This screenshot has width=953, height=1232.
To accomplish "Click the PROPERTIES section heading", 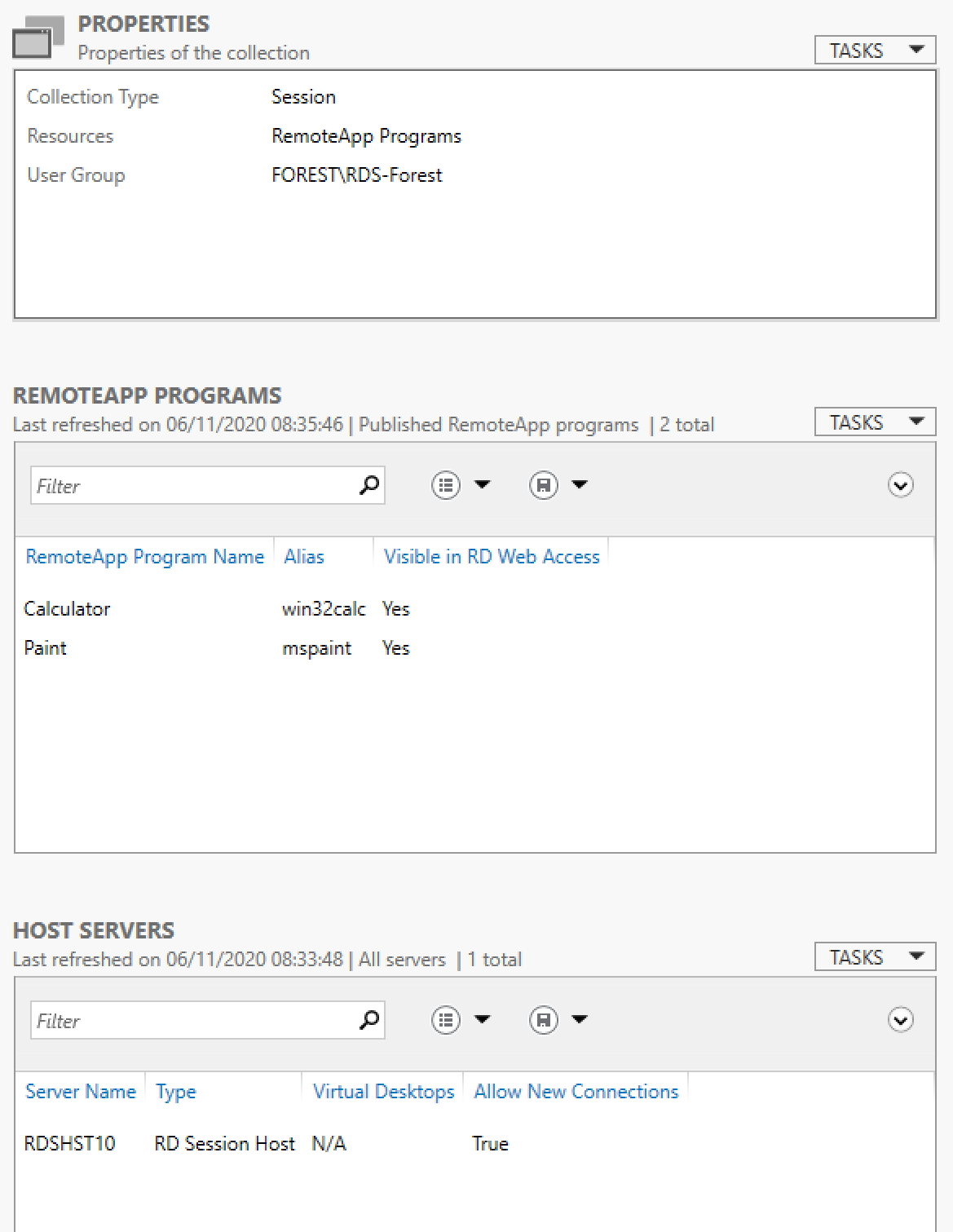I will pos(143,24).
